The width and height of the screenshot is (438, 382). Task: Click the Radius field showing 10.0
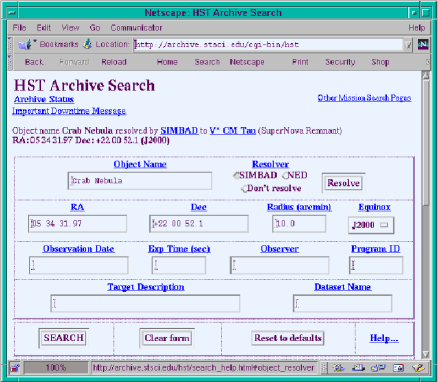(299, 224)
